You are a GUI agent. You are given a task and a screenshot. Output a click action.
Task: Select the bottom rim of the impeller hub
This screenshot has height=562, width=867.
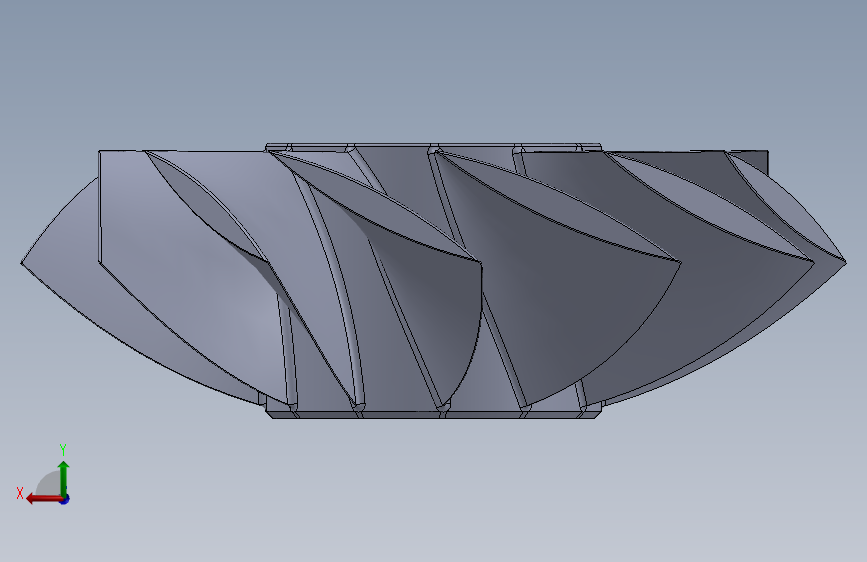click(x=434, y=414)
